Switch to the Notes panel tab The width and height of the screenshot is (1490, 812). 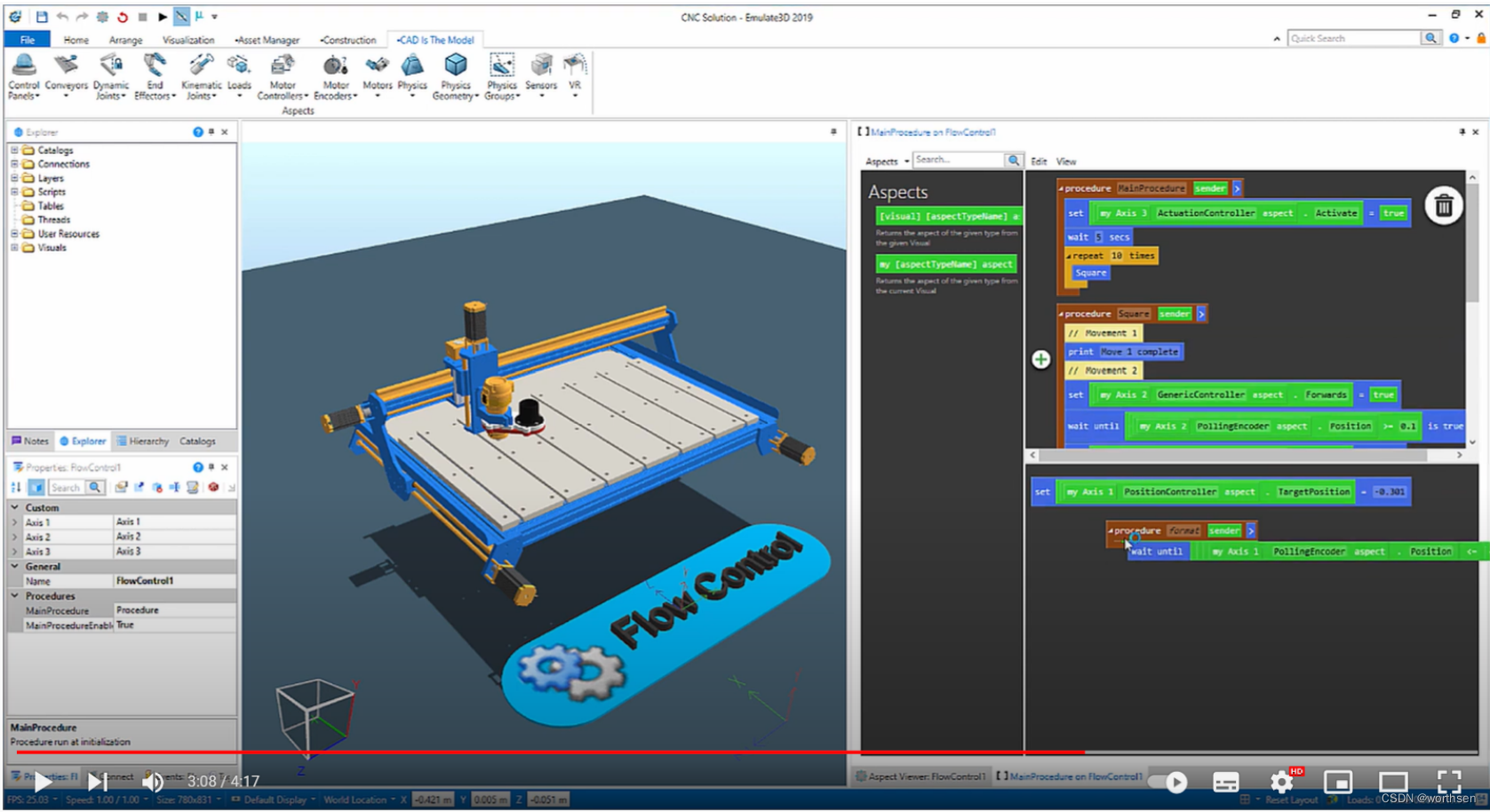(x=30, y=441)
